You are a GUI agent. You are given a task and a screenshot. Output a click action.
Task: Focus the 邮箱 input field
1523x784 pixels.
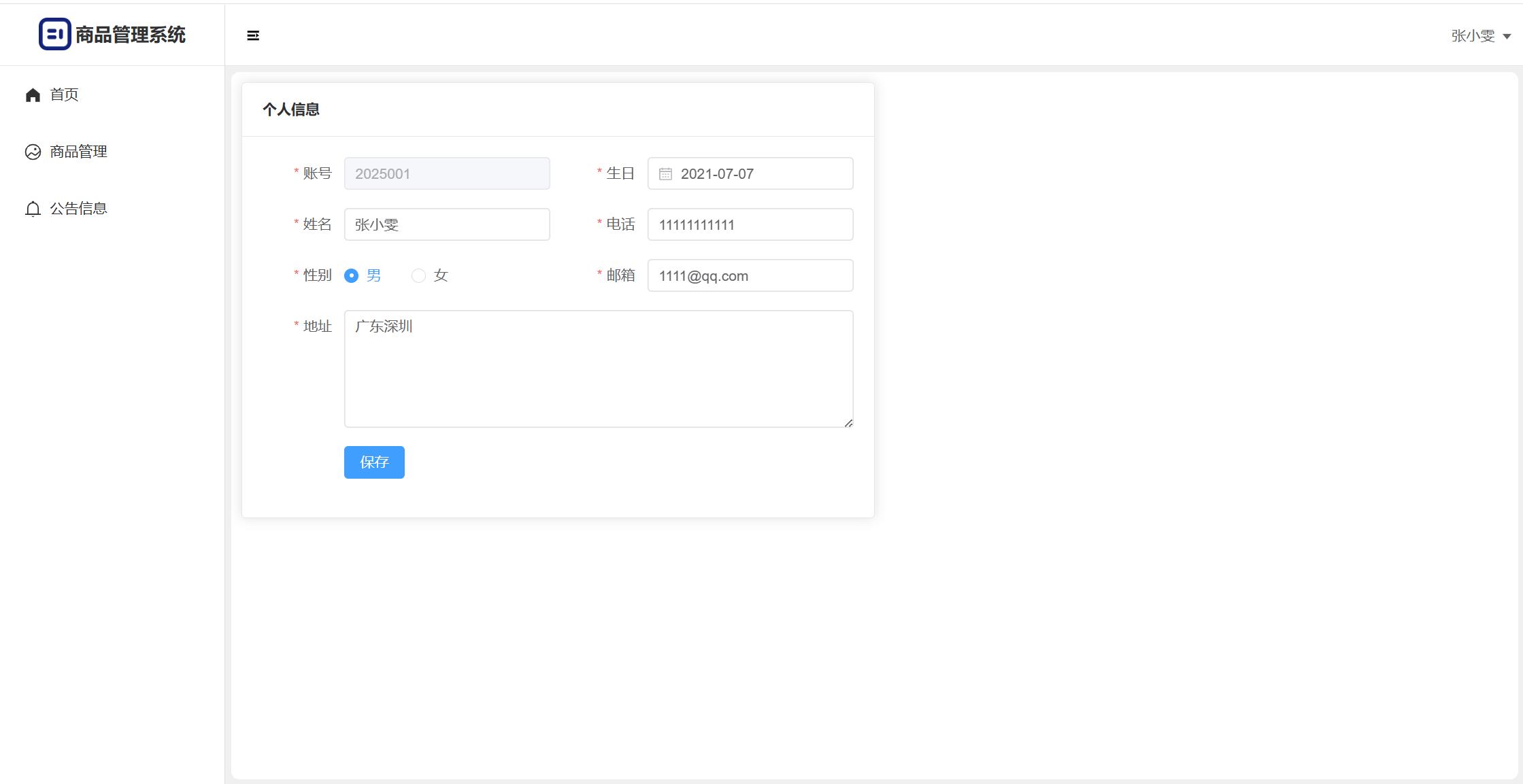[x=750, y=275]
